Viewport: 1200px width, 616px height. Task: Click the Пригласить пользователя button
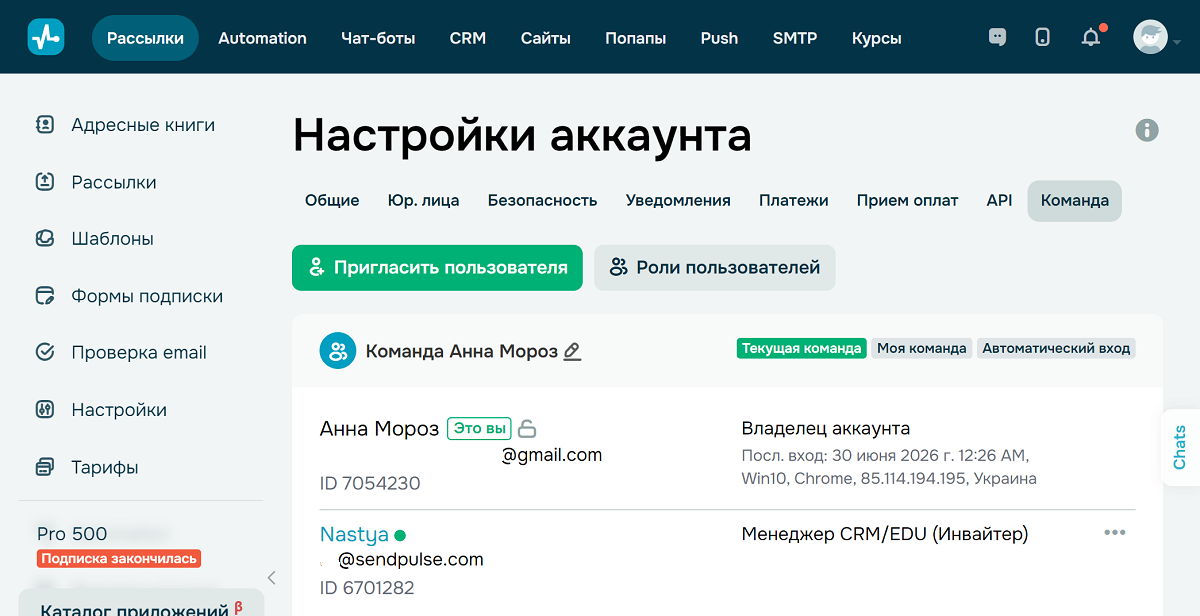437,267
